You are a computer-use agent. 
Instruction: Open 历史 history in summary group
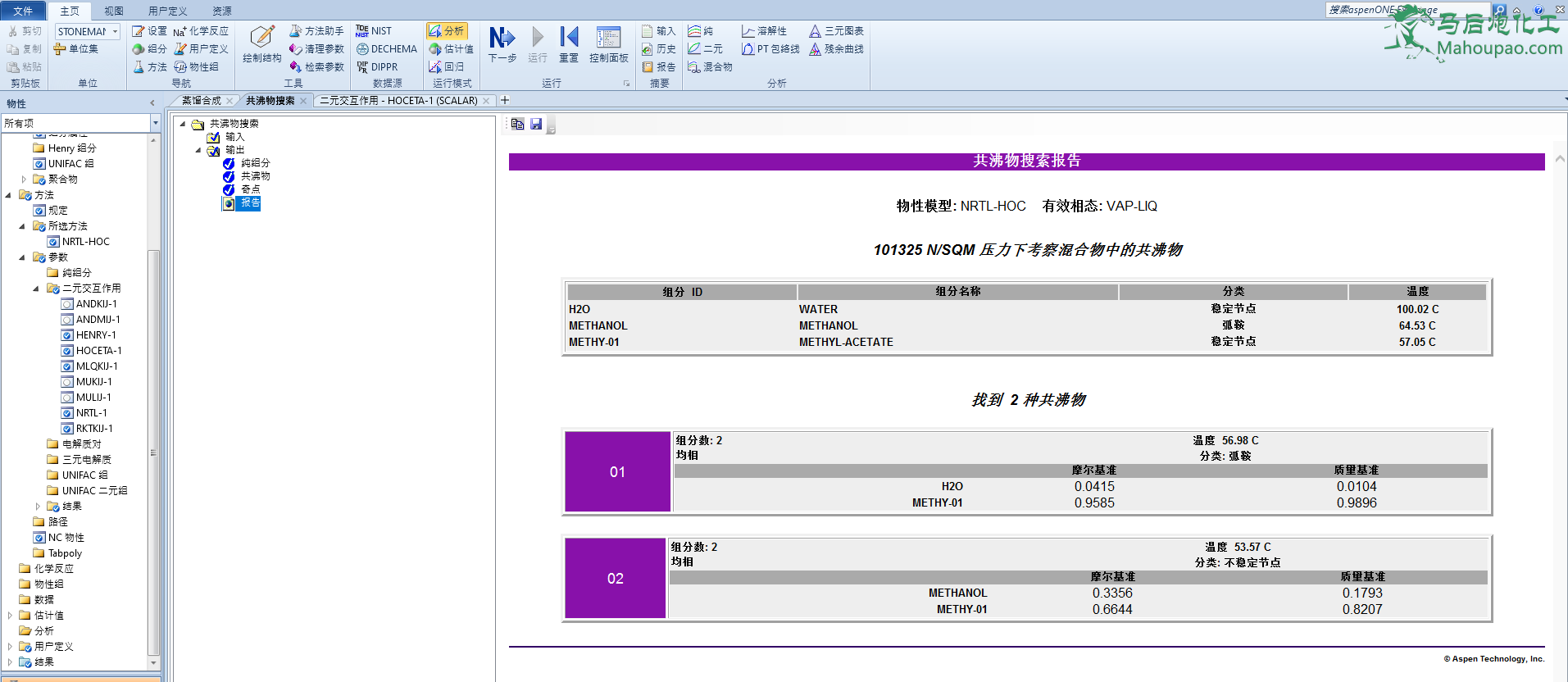point(659,49)
